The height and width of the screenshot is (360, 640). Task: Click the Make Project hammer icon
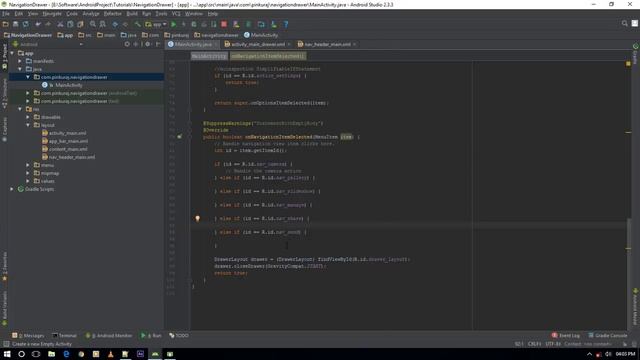(x=138, y=24)
